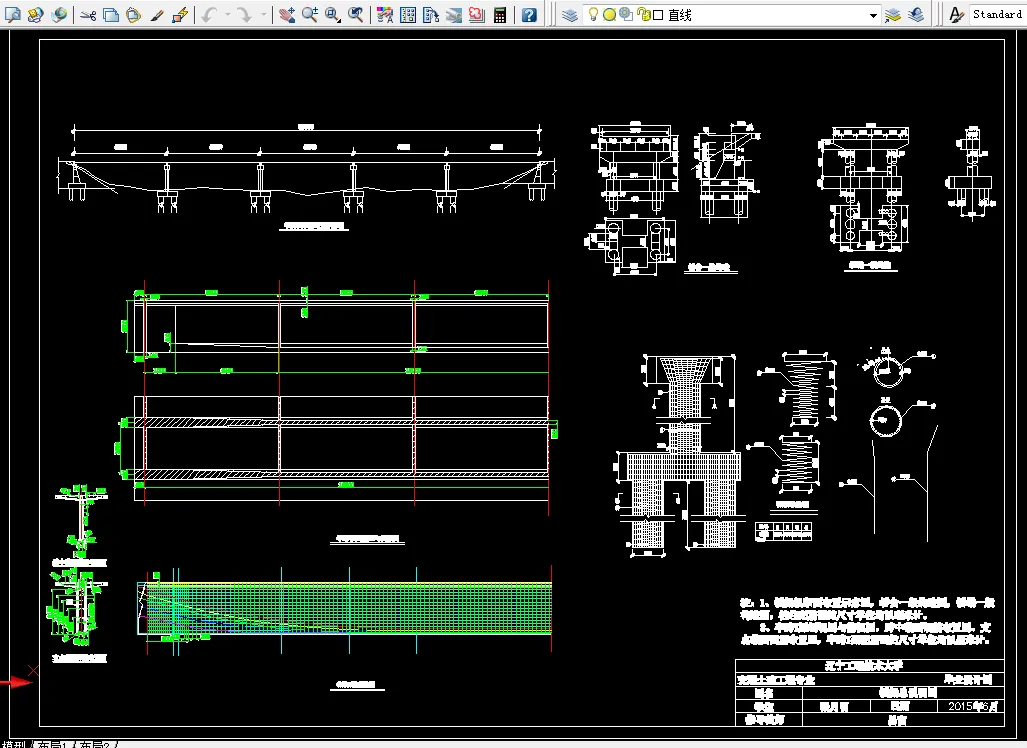
Task: Activate the Match Properties brush
Action: [x=157, y=14]
